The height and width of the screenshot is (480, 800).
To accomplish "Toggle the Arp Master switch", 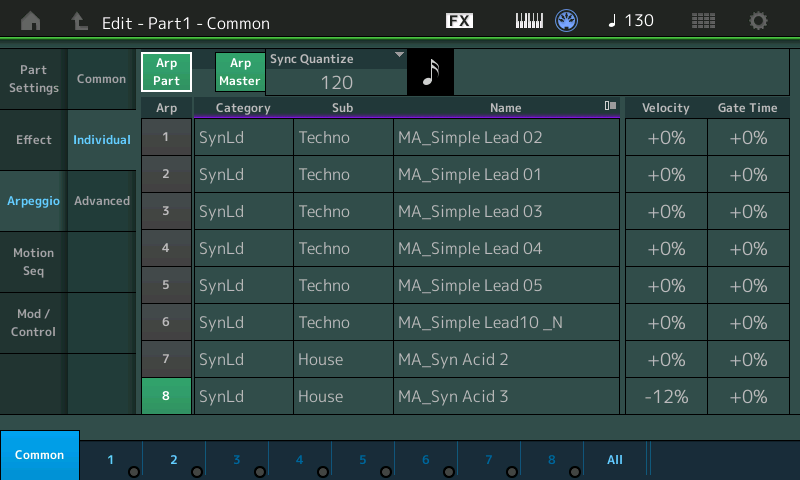I will coord(240,72).
